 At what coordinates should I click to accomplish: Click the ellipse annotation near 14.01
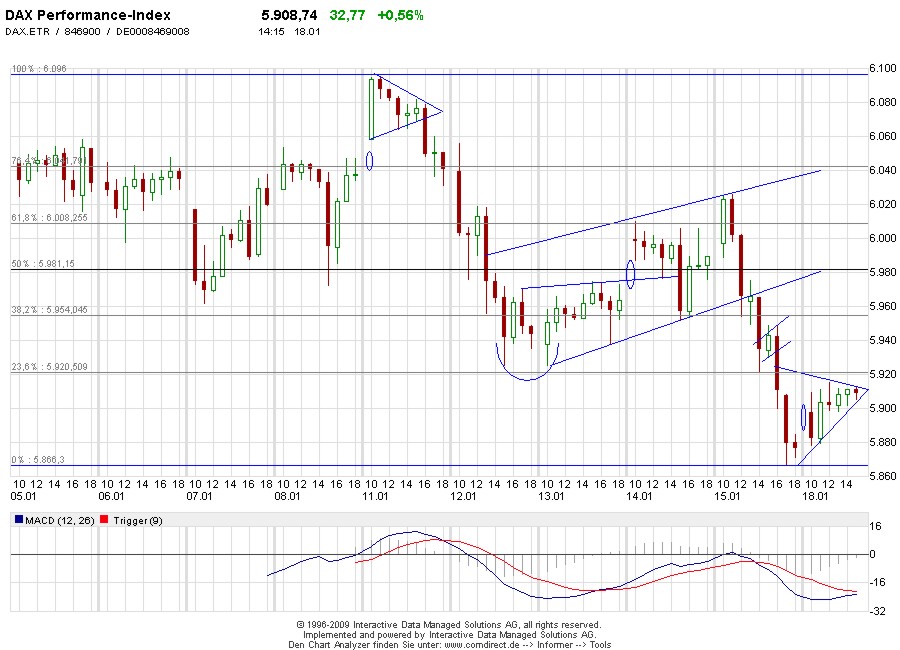630,273
